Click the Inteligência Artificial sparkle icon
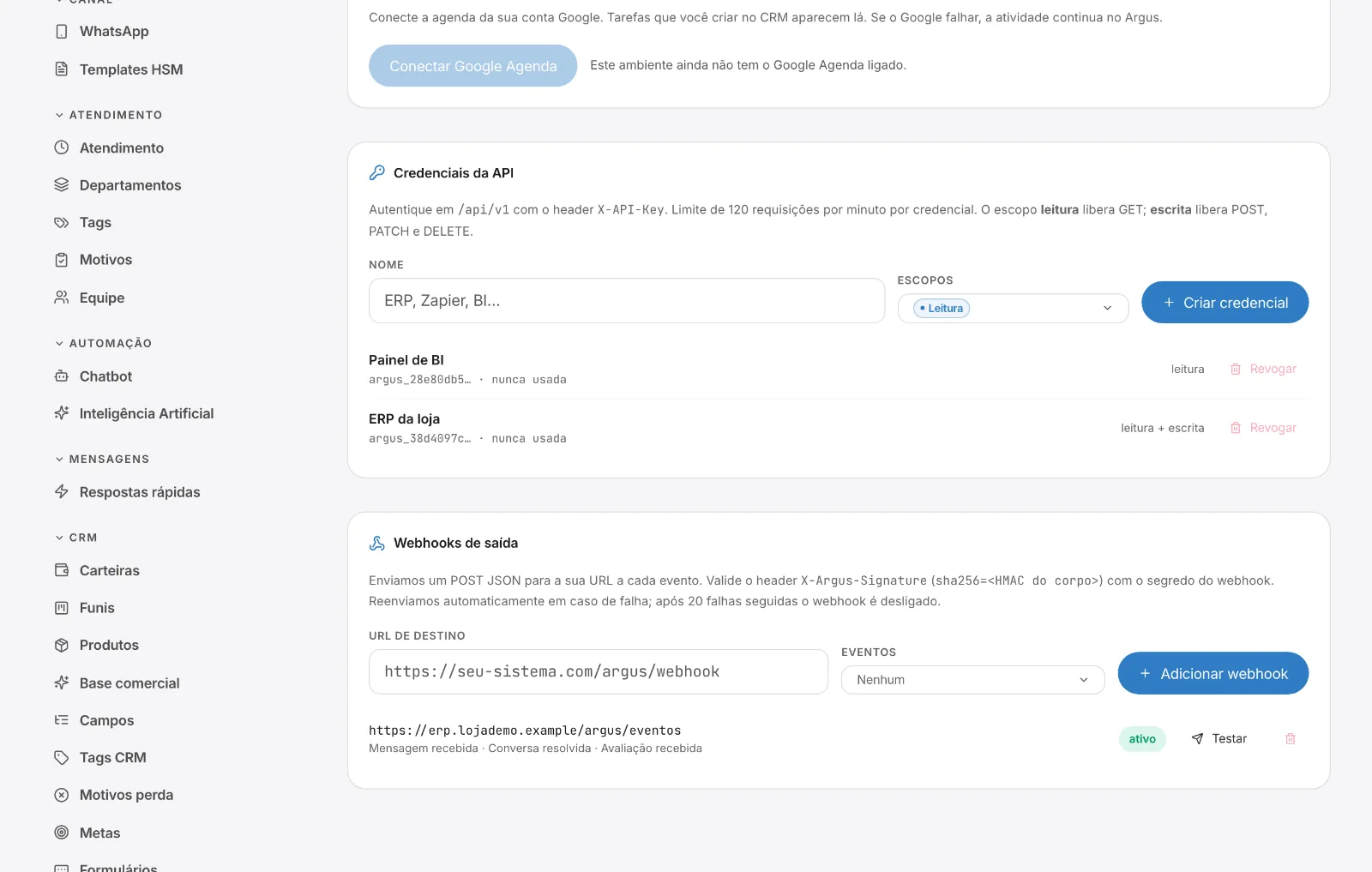Image resolution: width=1372 pixels, height=872 pixels. tap(61, 413)
